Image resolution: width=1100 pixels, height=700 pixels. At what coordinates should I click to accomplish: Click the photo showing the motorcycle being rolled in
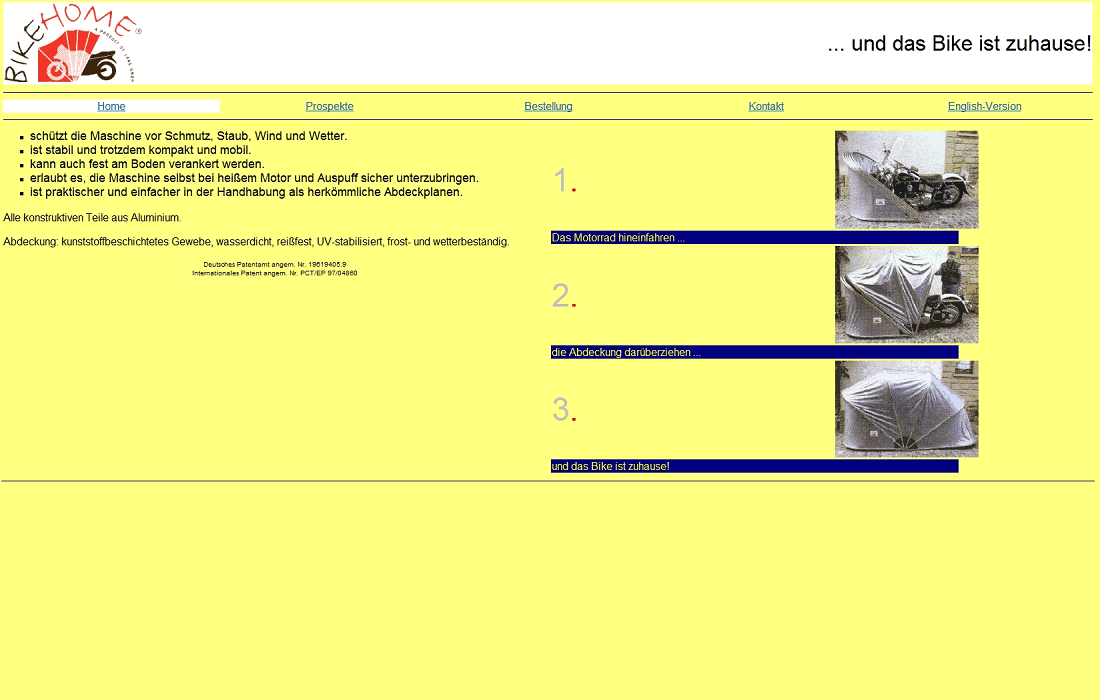click(906, 179)
